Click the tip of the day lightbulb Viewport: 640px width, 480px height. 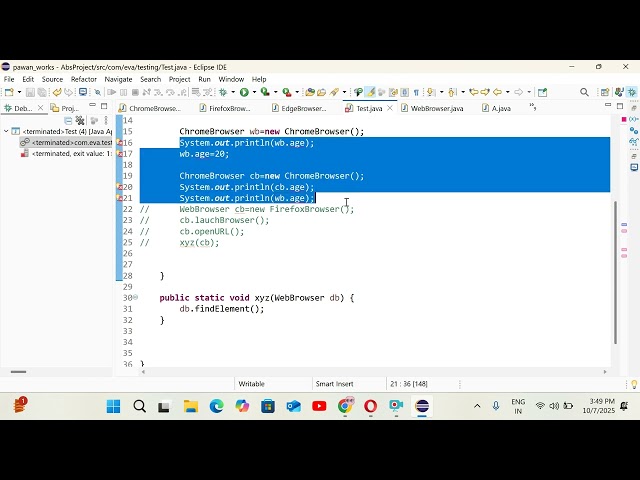[634, 384]
